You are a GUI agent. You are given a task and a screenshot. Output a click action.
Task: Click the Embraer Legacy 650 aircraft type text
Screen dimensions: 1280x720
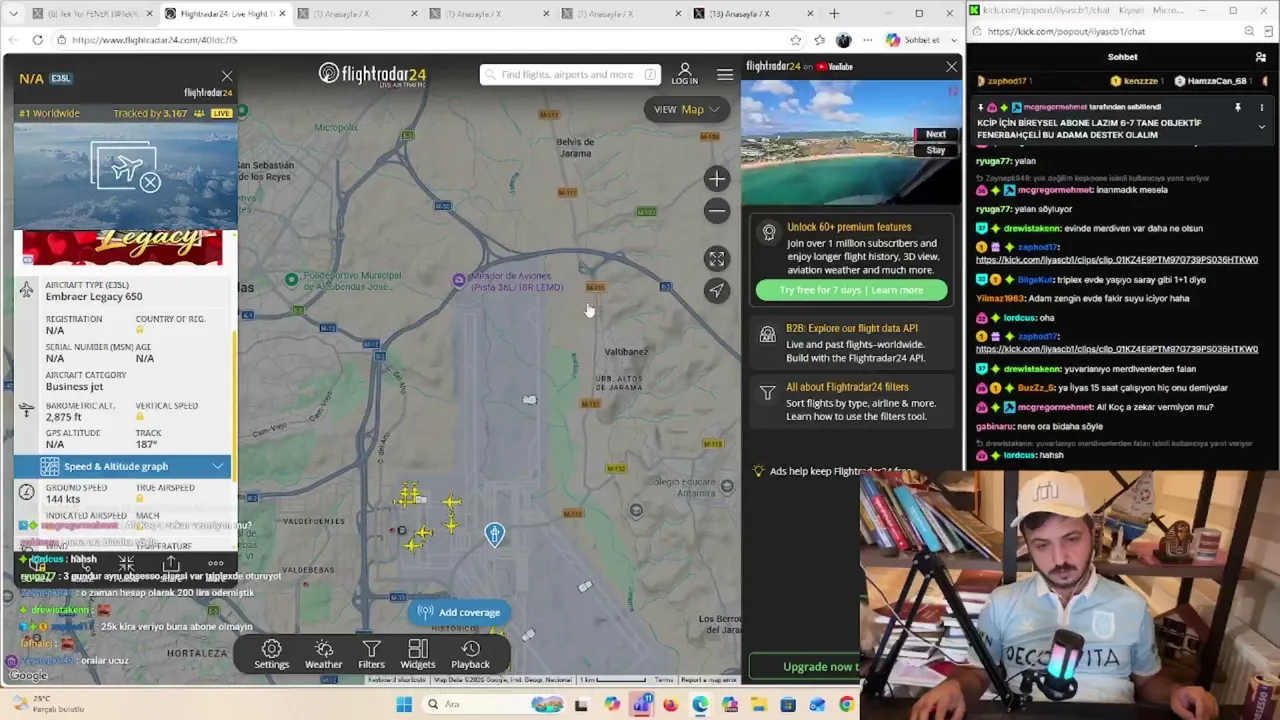[x=94, y=296]
